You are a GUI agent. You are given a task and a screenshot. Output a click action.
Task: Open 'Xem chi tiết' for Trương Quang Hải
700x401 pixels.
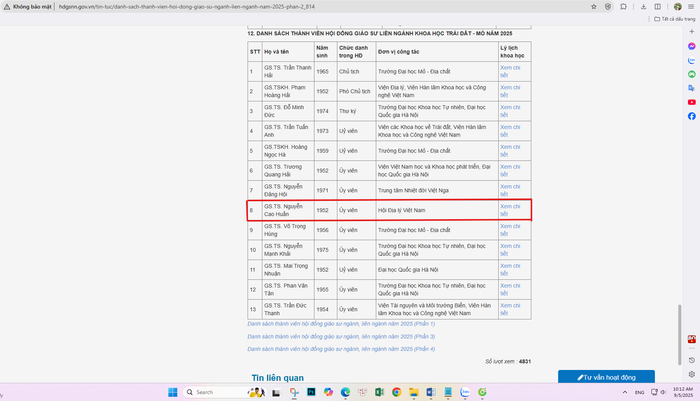pos(510,171)
